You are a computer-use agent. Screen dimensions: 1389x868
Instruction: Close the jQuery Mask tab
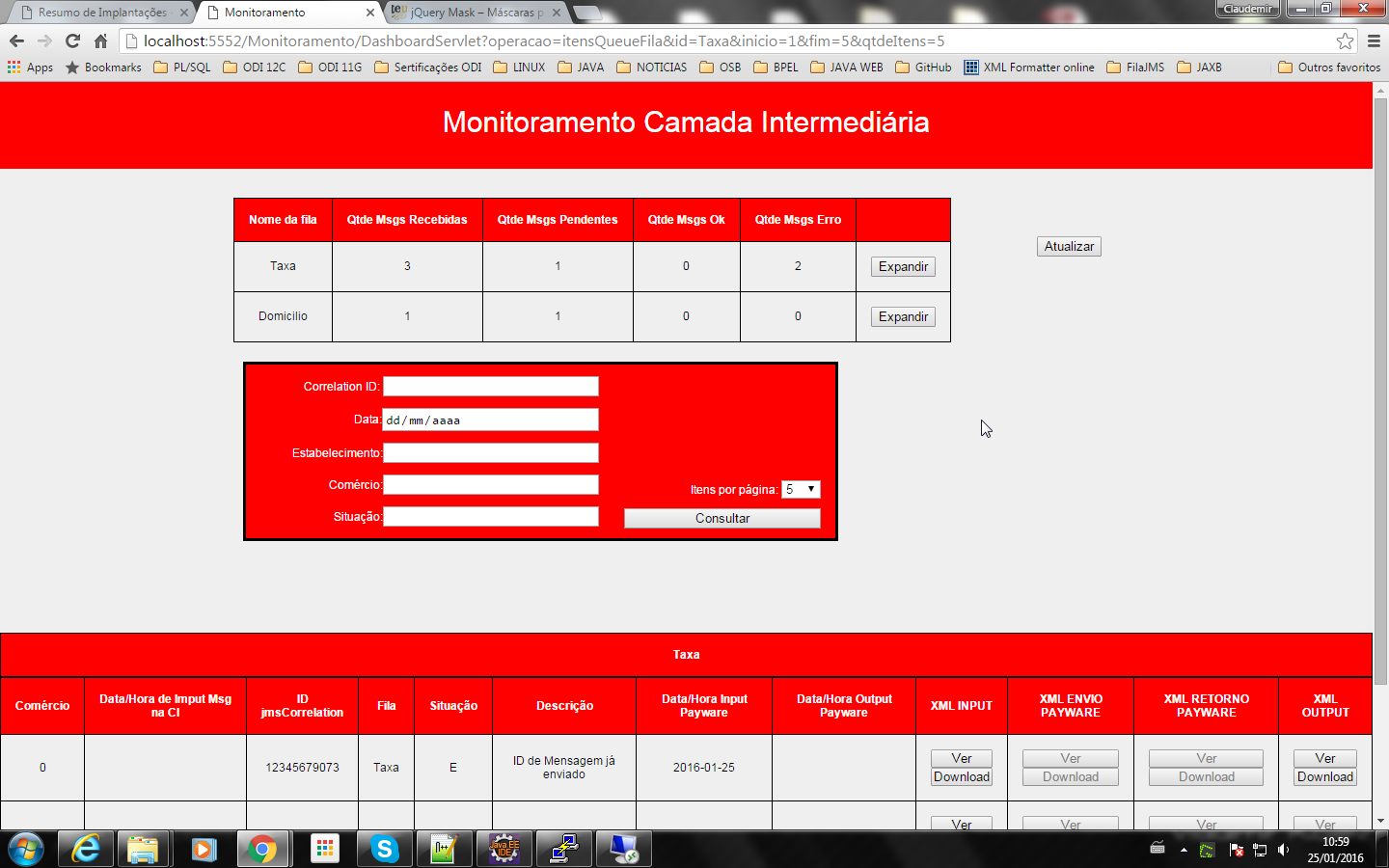pos(557,13)
